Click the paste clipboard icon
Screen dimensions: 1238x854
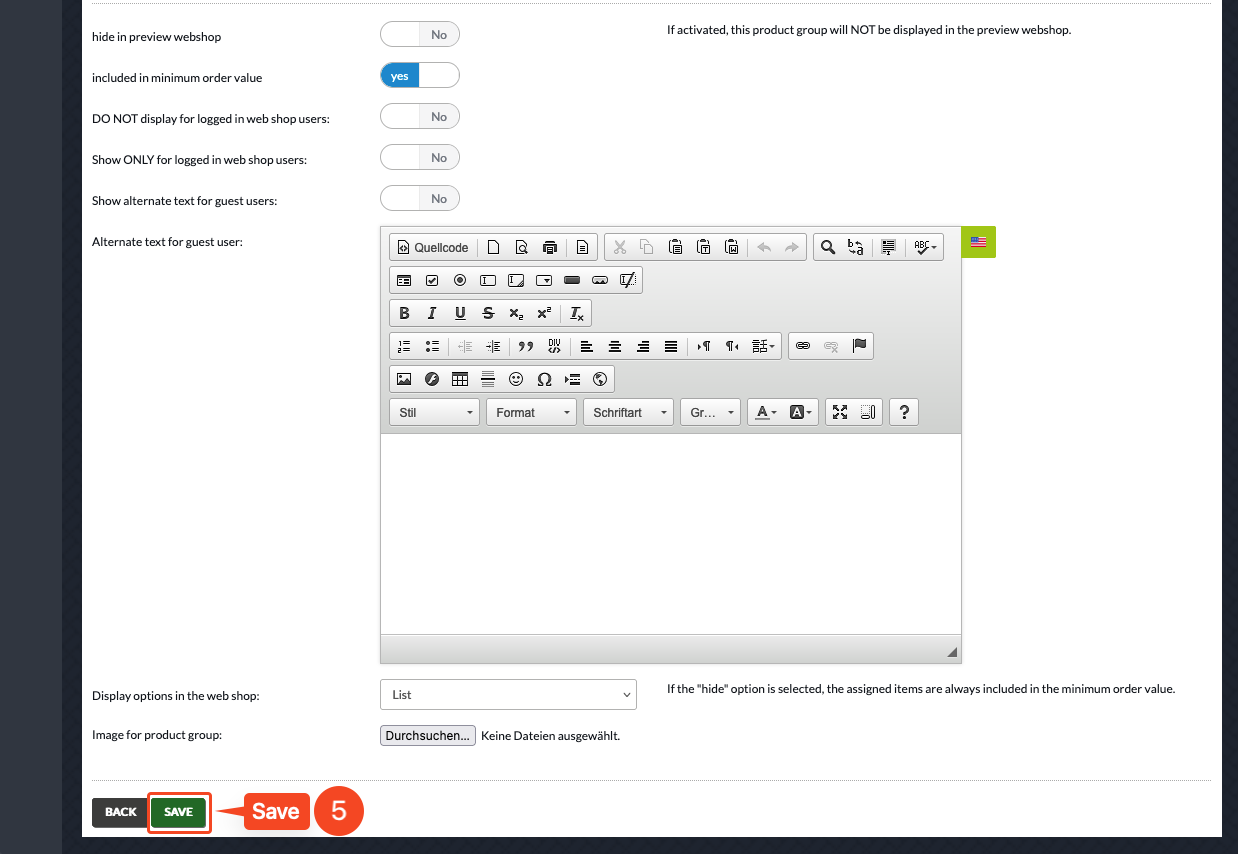click(676, 247)
